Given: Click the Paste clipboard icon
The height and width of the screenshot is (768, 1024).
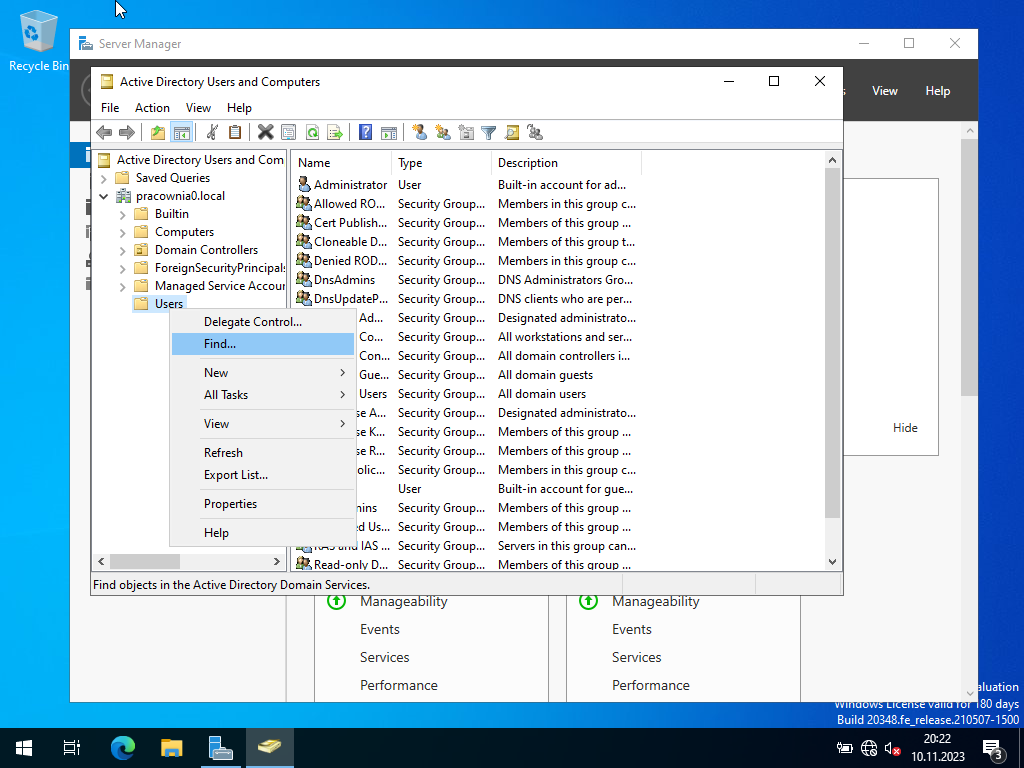Looking at the screenshot, I should click(235, 133).
